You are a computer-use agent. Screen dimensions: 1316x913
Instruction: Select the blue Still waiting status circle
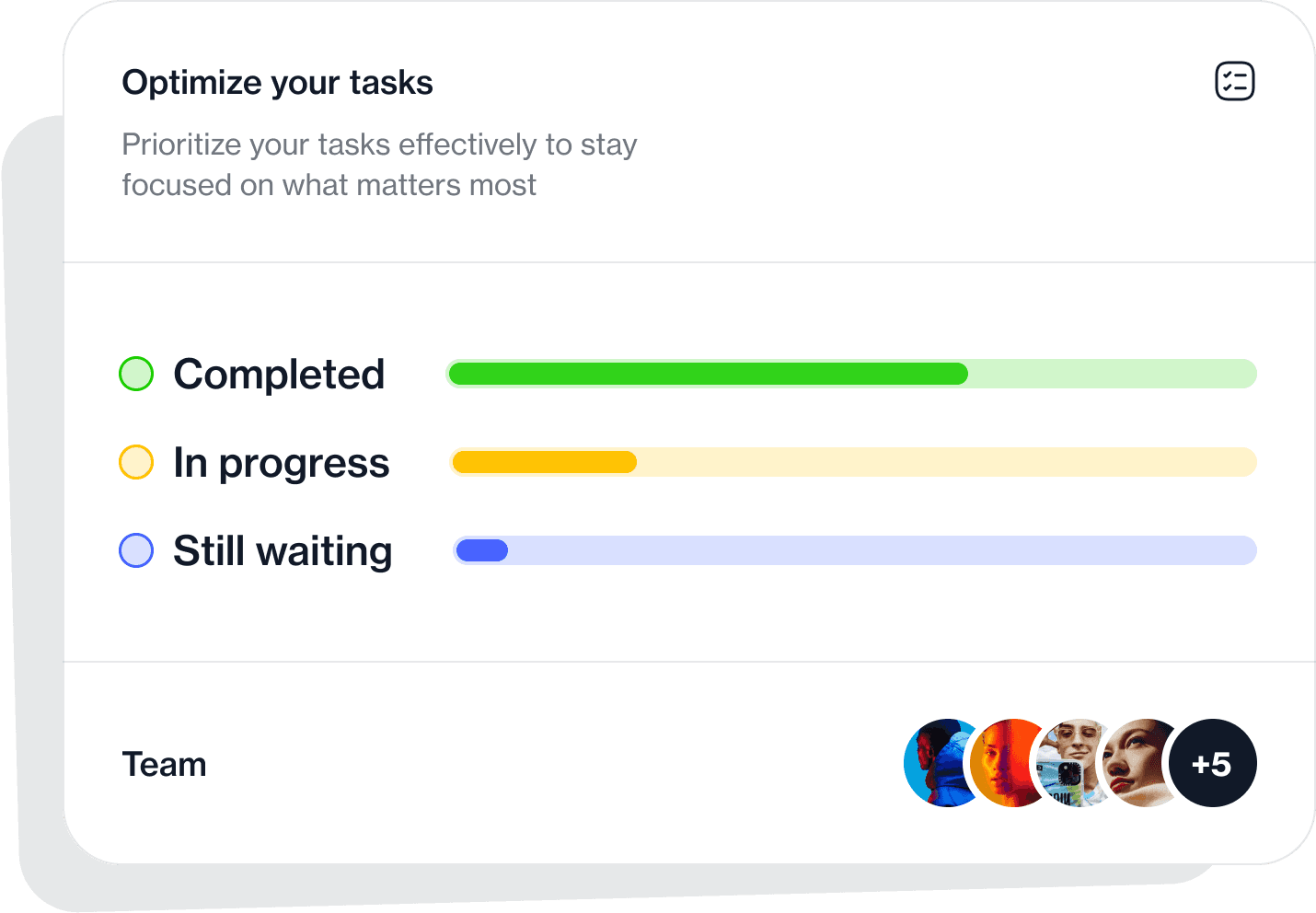(x=136, y=550)
